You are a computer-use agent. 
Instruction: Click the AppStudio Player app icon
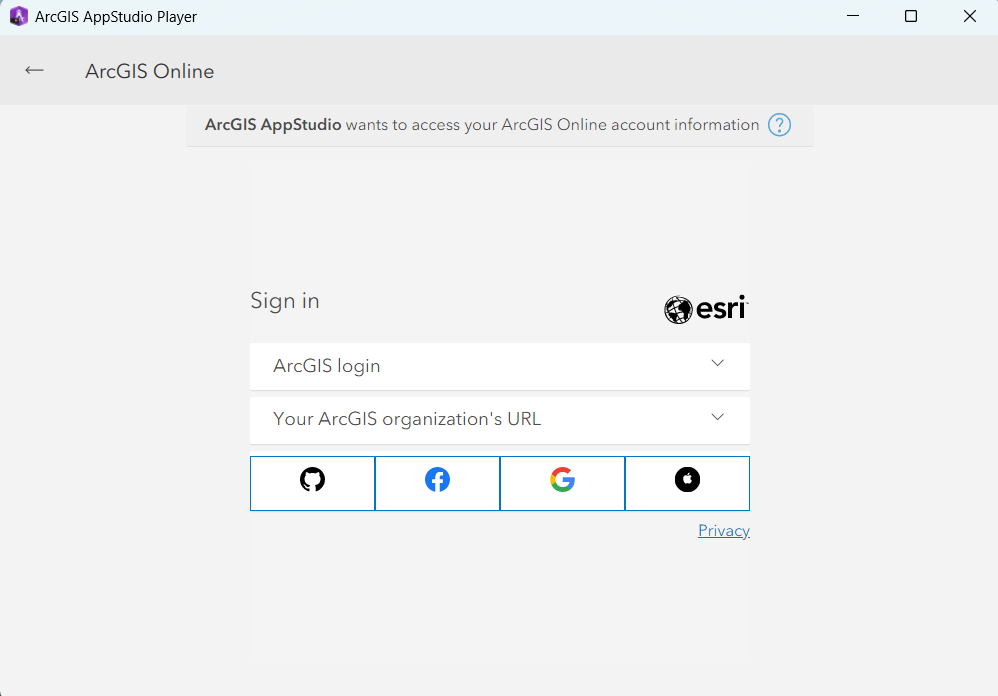click(18, 16)
